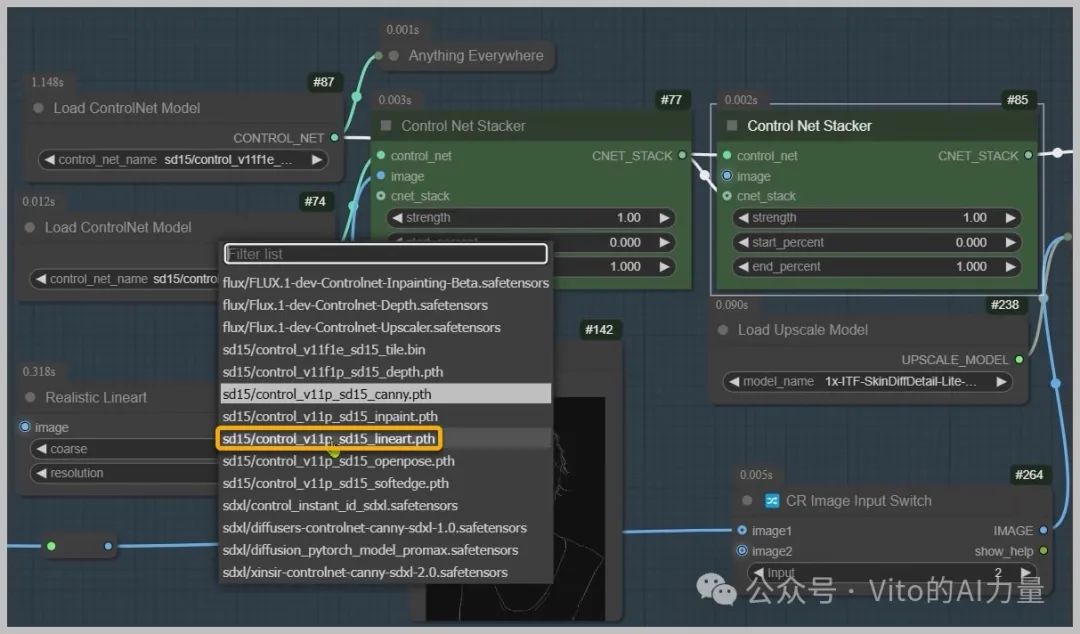
Task: Adjust resolution widget on Realistic Lineart
Action: pyautogui.click(x=125, y=473)
